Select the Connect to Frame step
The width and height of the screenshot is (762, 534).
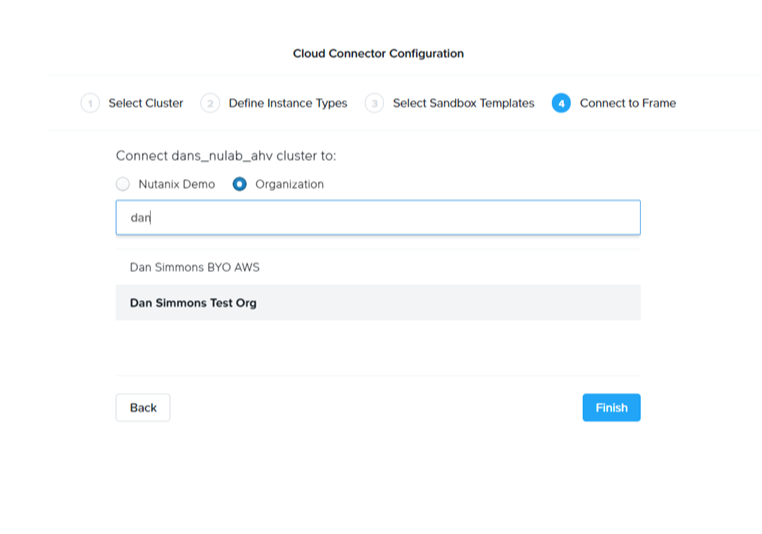[627, 103]
